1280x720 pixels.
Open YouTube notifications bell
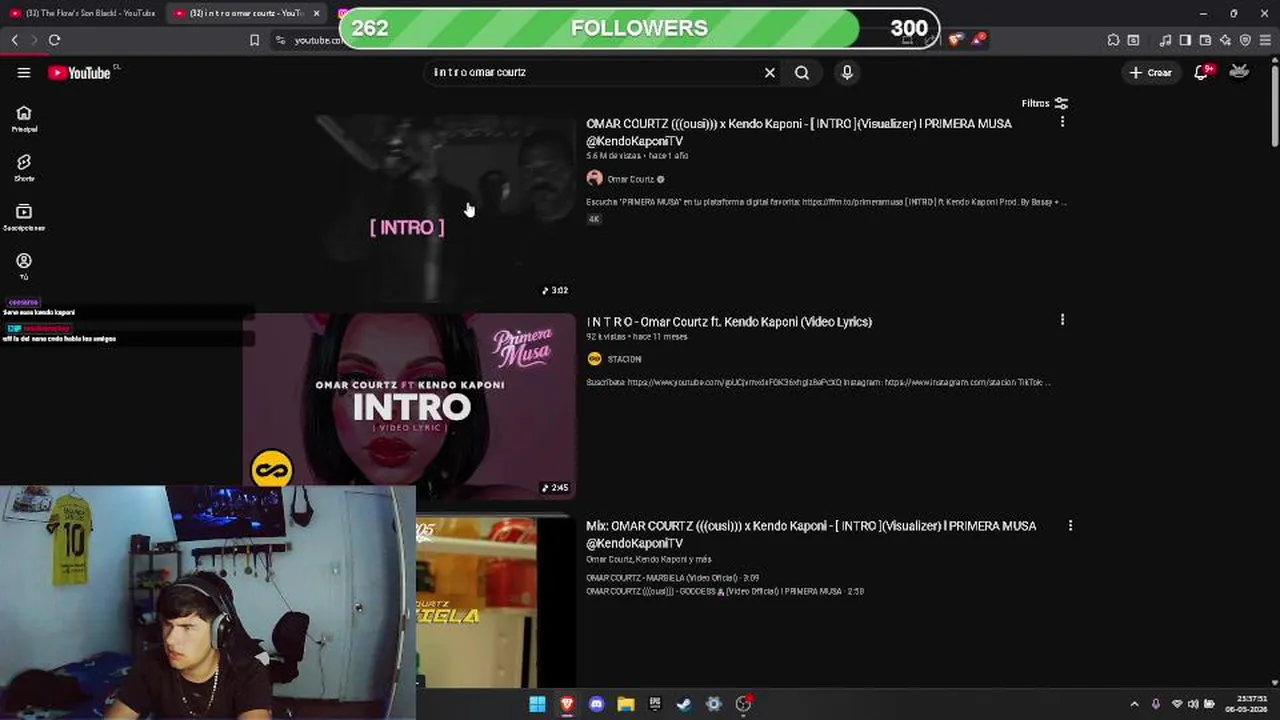[1203, 72]
